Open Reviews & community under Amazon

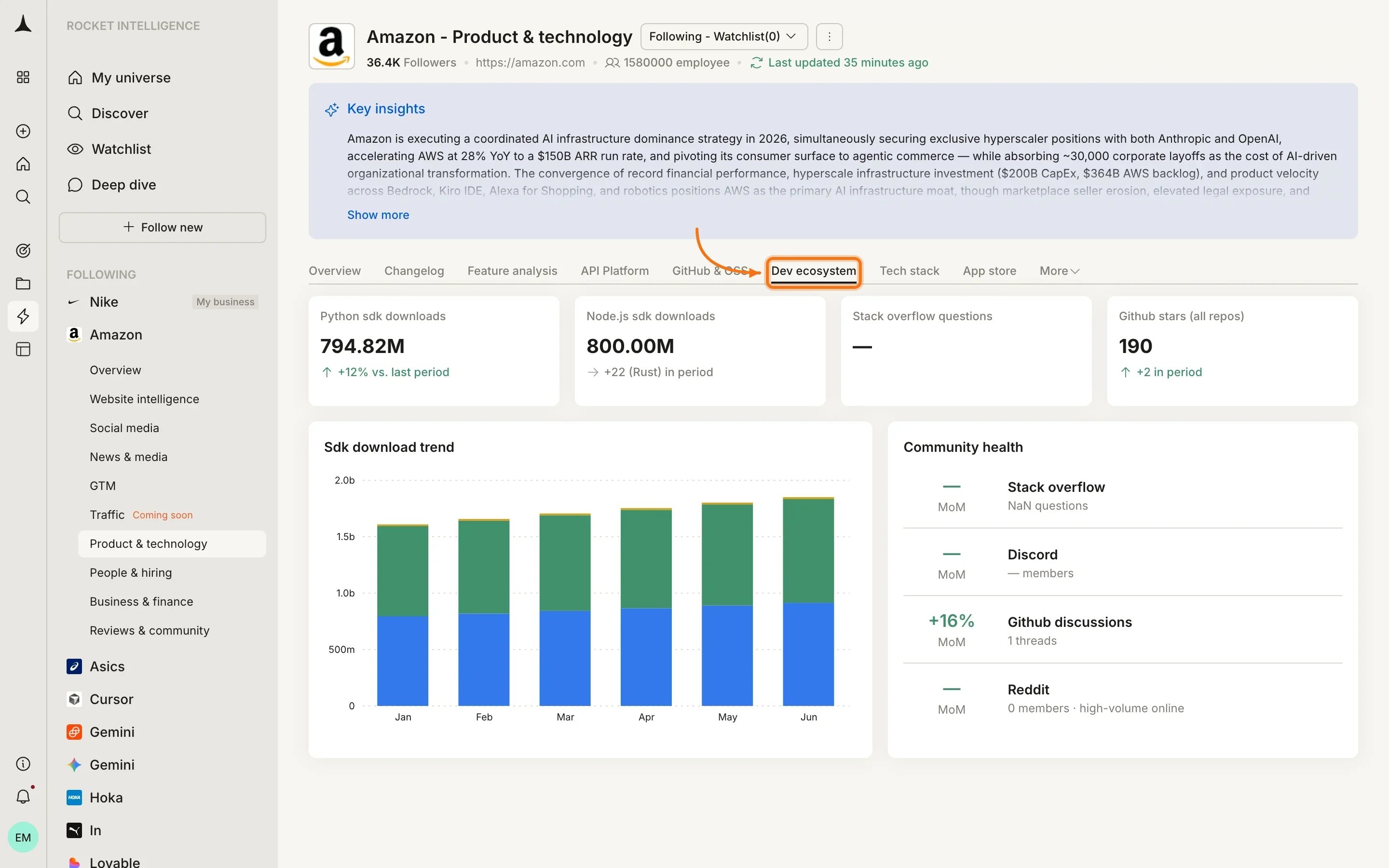coord(149,630)
